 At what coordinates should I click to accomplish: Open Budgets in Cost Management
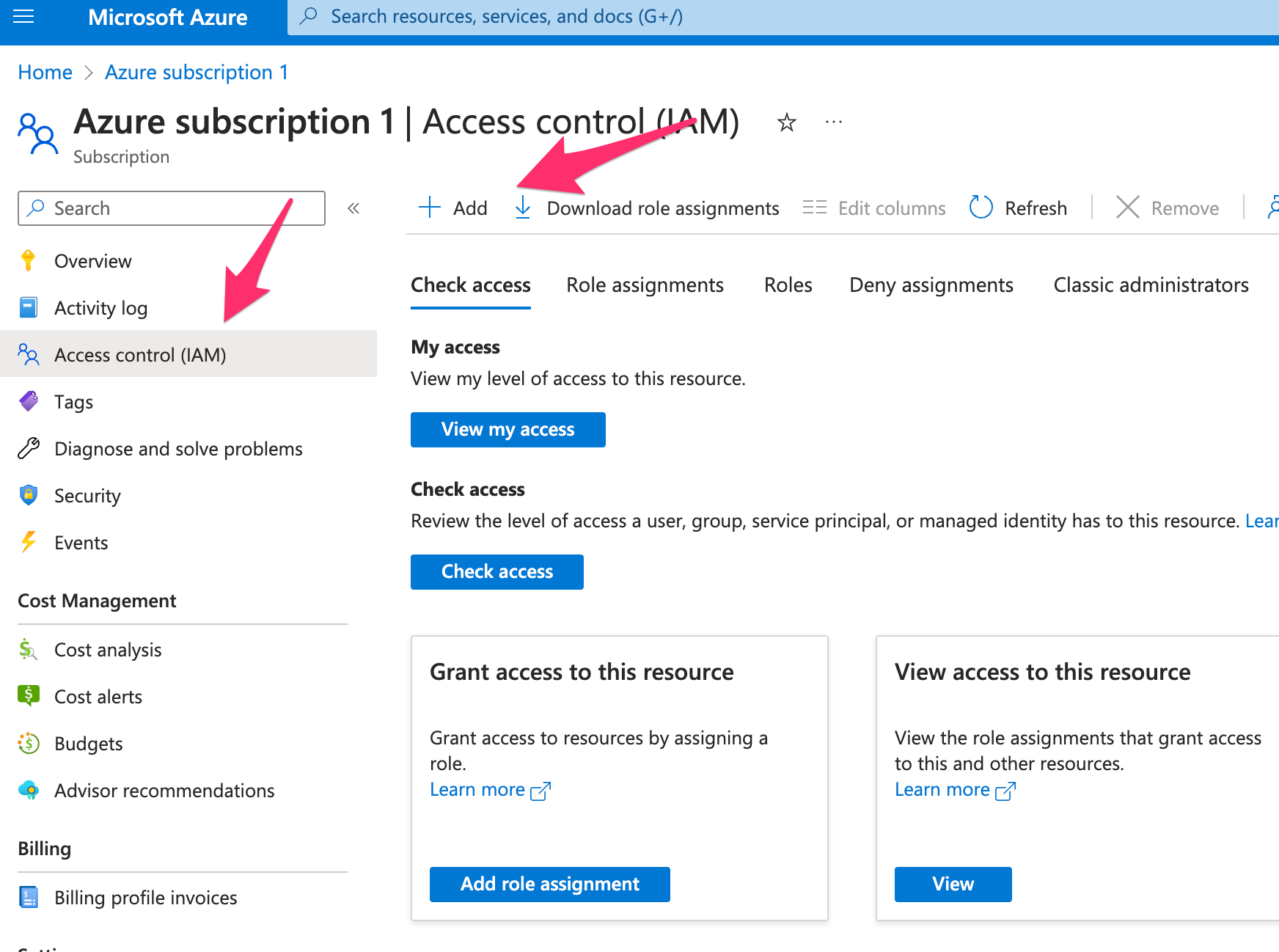pyautogui.click(x=188, y=743)
